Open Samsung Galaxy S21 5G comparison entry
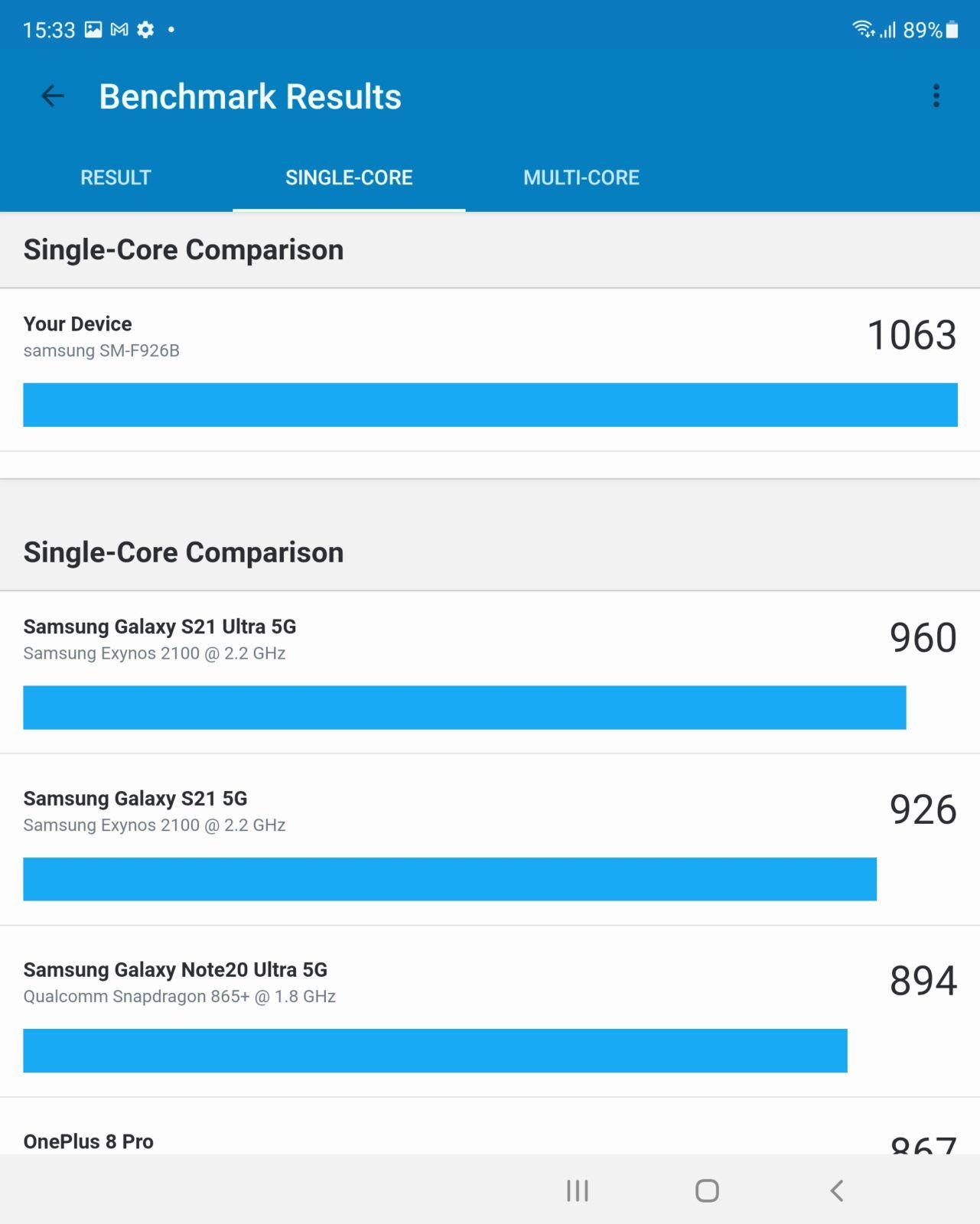The width and height of the screenshot is (980, 1224). point(490,840)
